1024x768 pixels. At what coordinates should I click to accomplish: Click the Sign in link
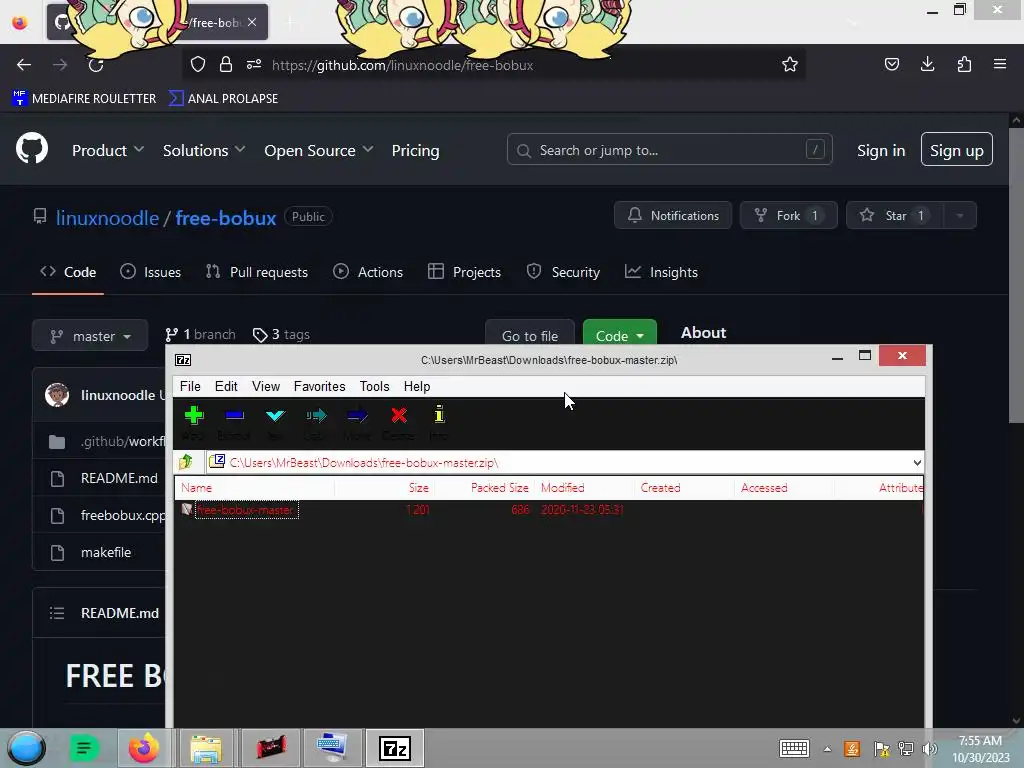pos(881,151)
